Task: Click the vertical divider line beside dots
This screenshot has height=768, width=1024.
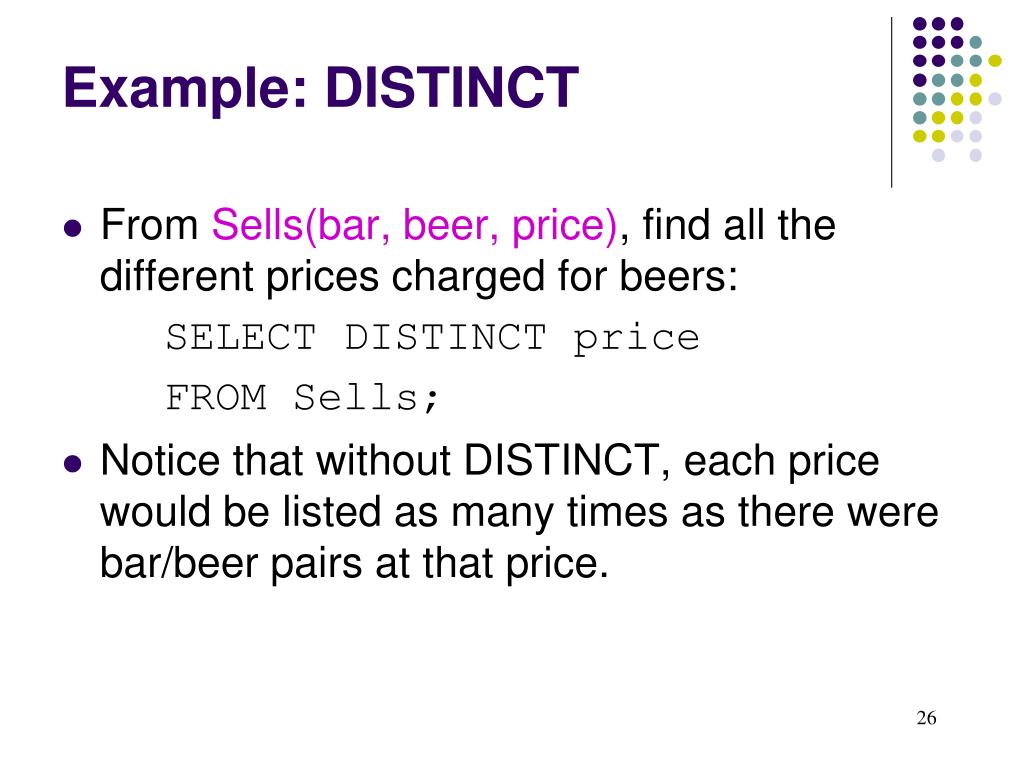Action: [891, 103]
